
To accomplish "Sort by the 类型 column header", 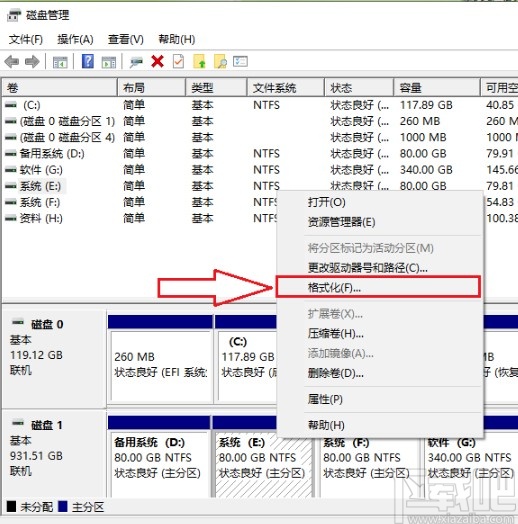I will coord(217,88).
